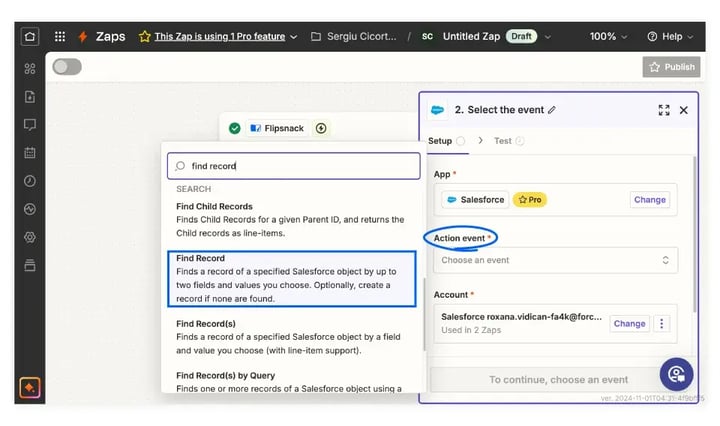Select the Find Record event
Image resolution: width=720 pixels, height=426 pixels.
coord(292,279)
